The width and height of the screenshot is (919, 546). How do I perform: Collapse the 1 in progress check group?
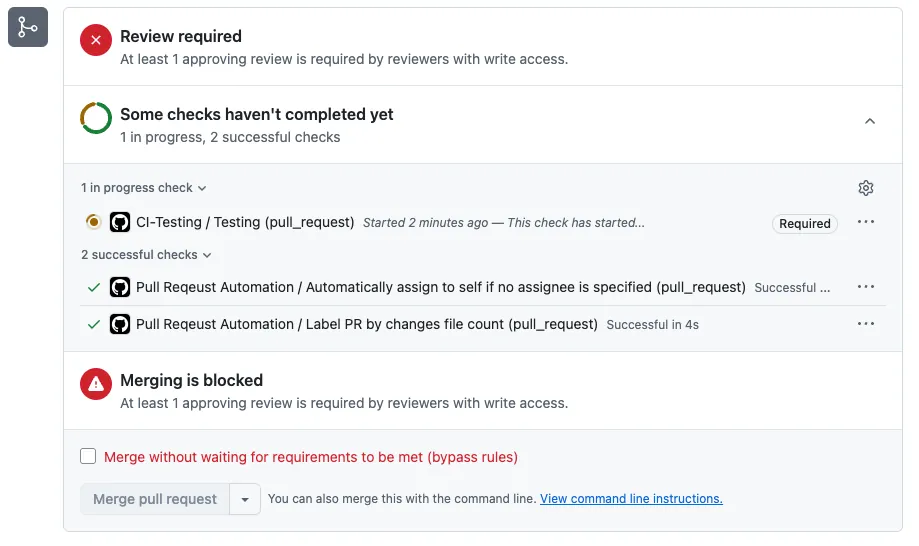(x=144, y=188)
